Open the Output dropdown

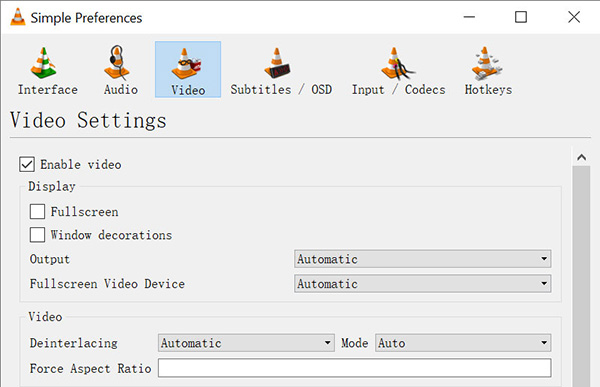point(422,259)
